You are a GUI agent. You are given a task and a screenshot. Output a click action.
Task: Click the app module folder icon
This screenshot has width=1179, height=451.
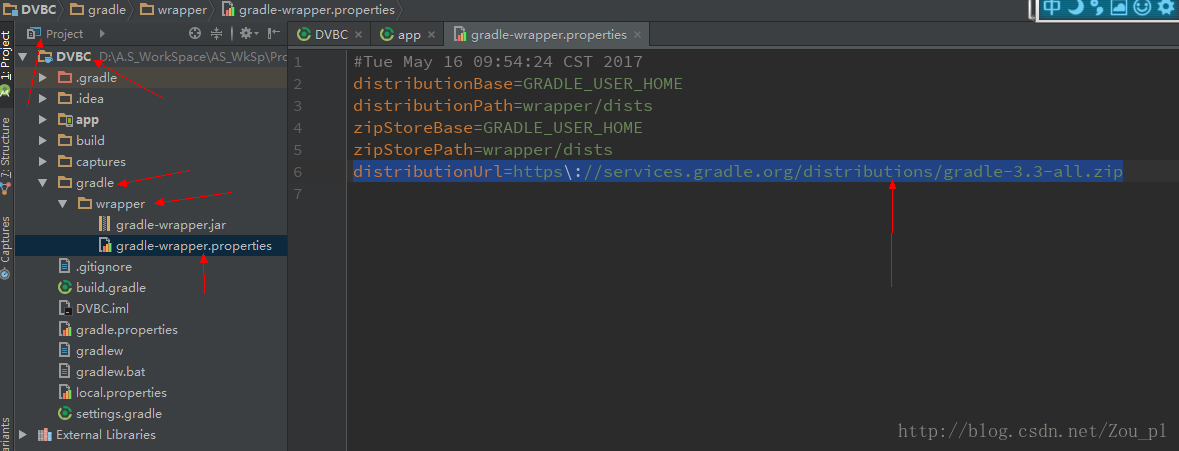[65, 120]
